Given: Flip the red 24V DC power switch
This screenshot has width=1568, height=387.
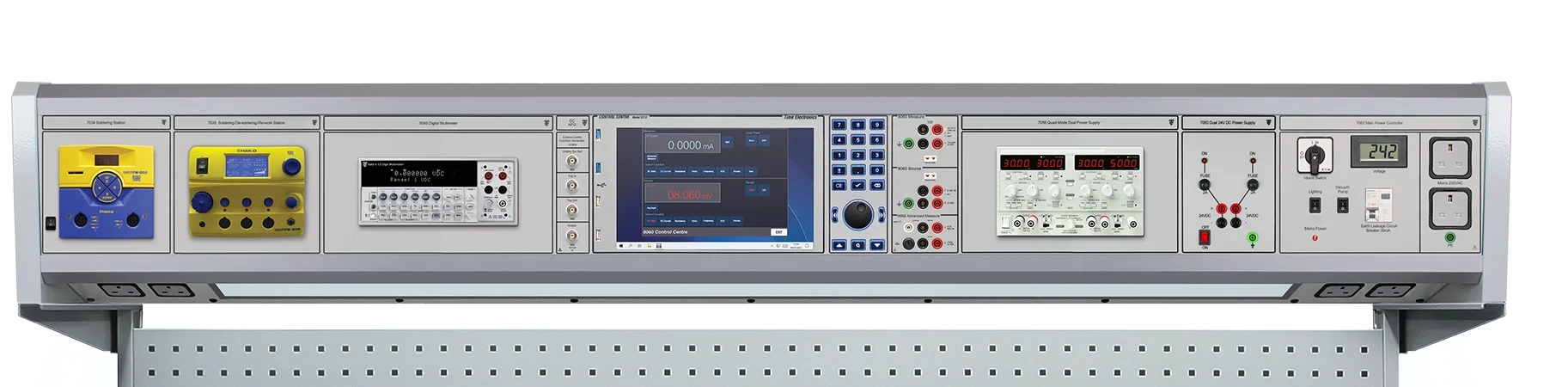Looking at the screenshot, I should click(1205, 234).
